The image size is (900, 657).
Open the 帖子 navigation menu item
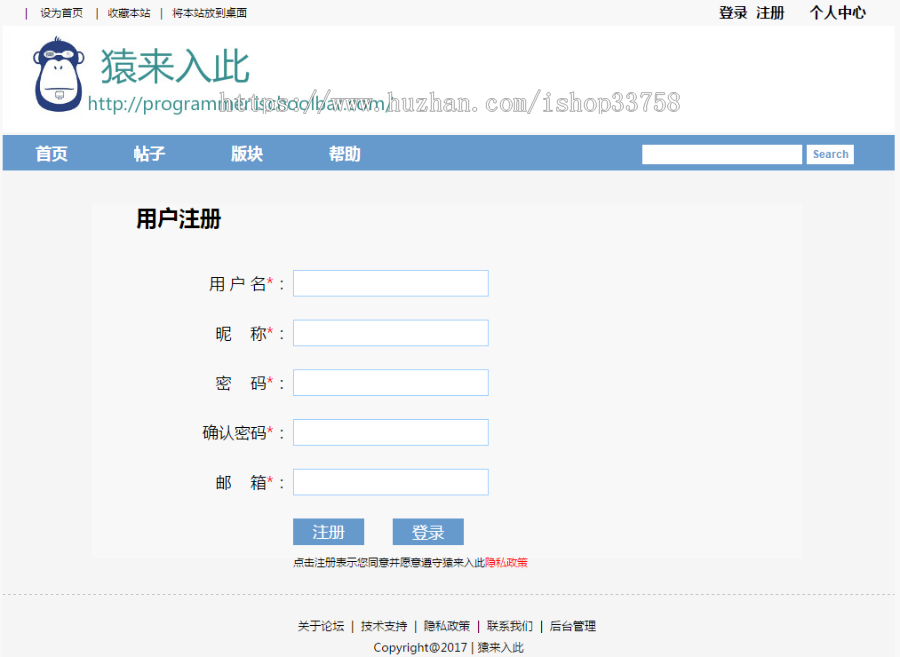coord(148,154)
